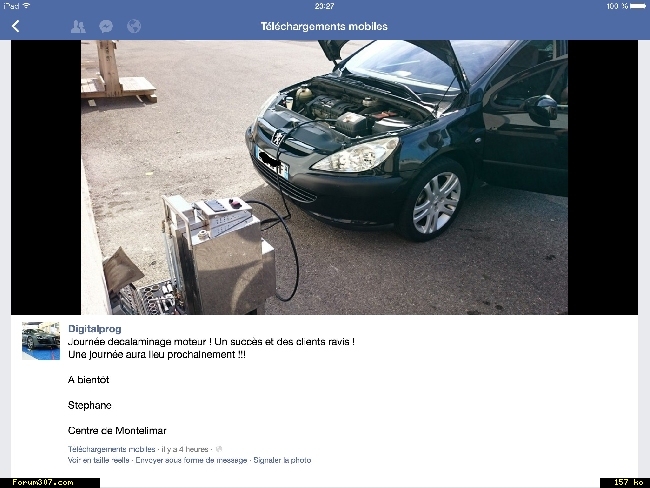The width and height of the screenshot is (650, 488).
Task: Open the Téléchargements mobiles album link
Action: click(x=112, y=449)
